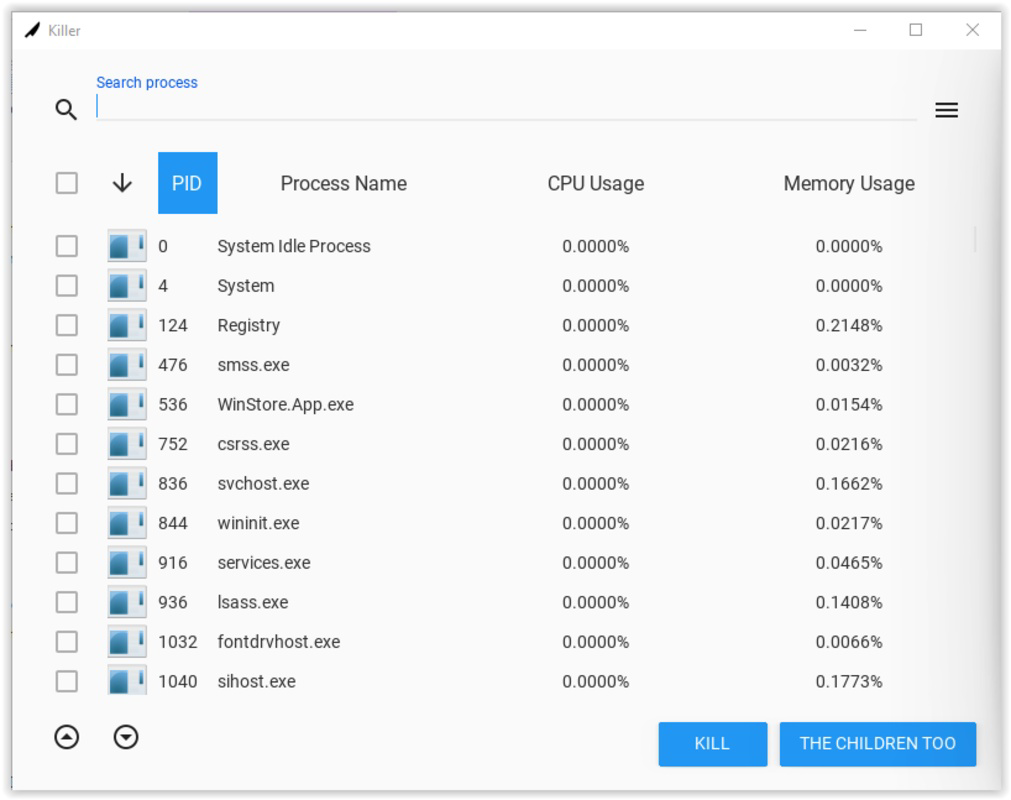Viewport: 1011px width, 800px height.
Task: Check the System Idle Process checkbox
Action: coord(66,246)
